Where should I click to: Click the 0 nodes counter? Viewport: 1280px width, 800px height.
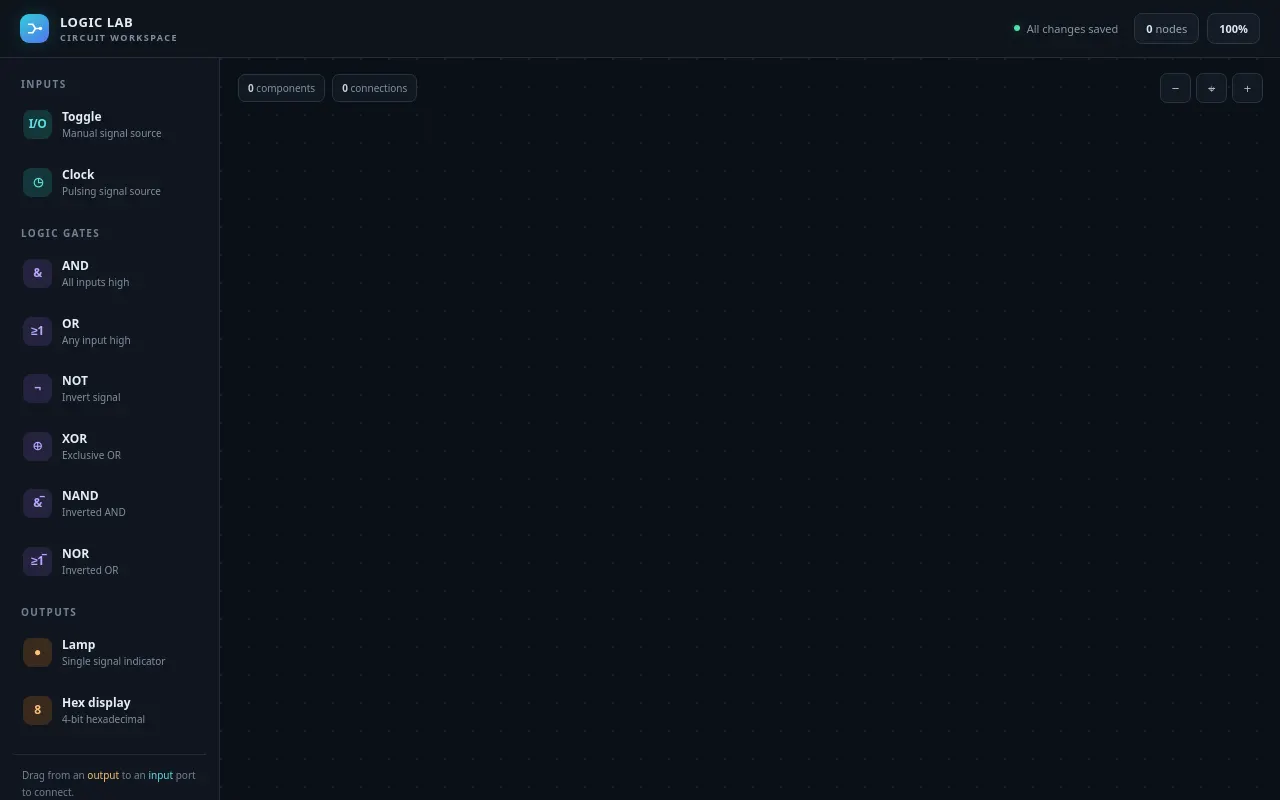[1166, 29]
